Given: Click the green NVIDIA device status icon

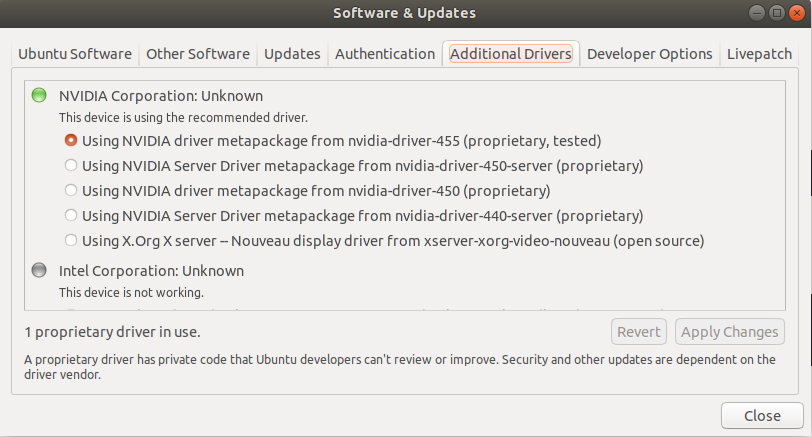Looking at the screenshot, I should point(39,95).
